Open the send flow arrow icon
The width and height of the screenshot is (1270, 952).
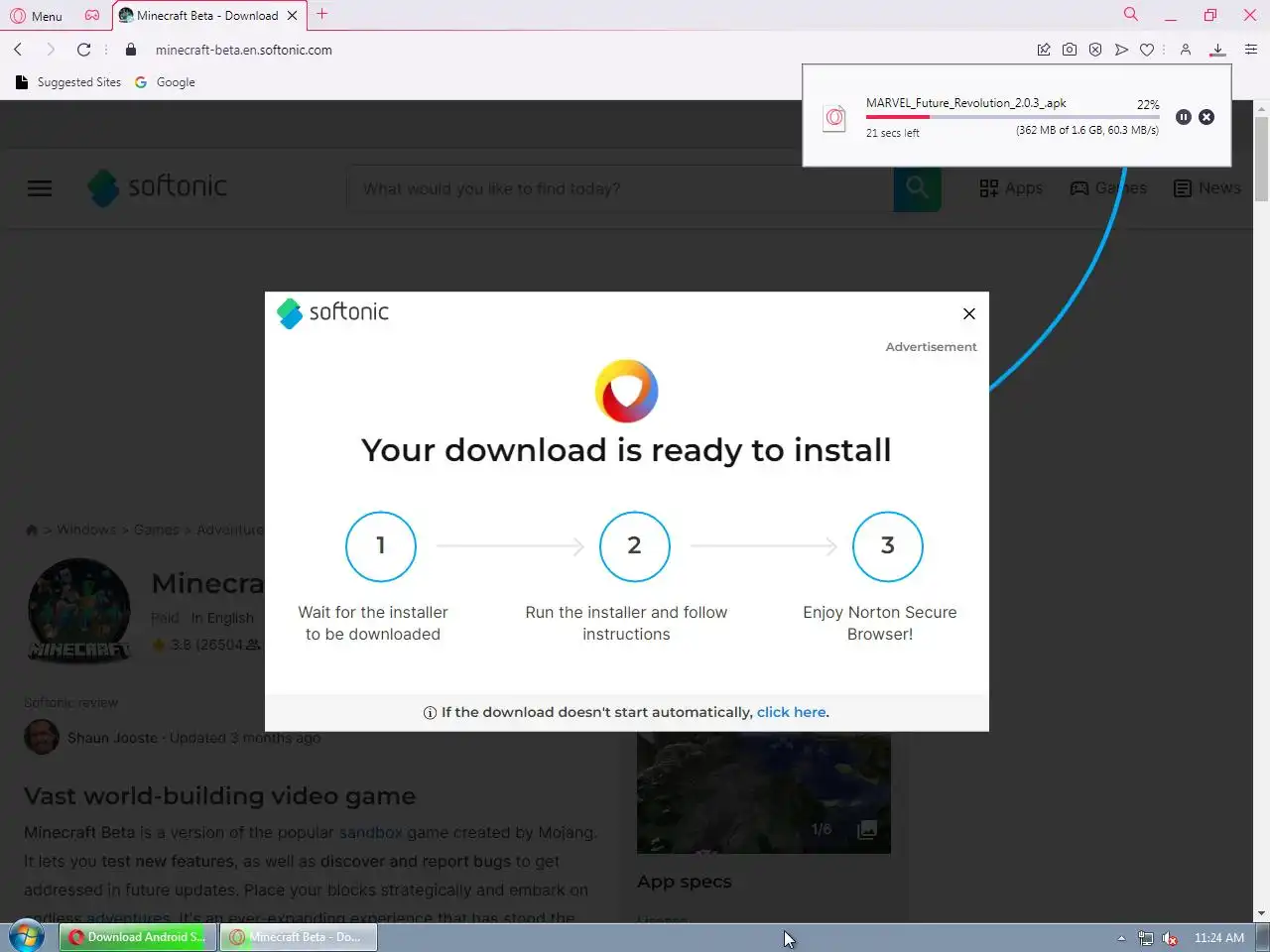1121,50
